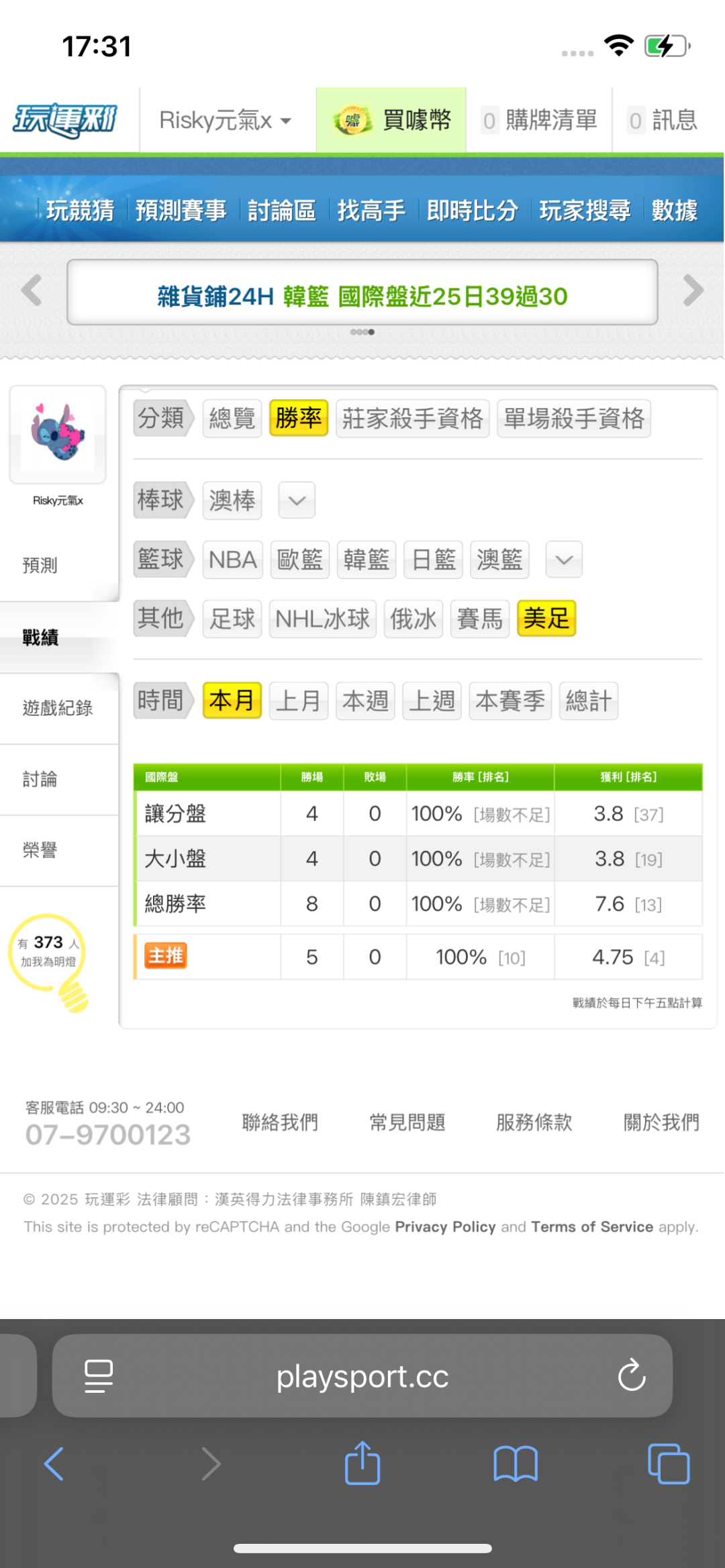The width and height of the screenshot is (725, 1568).
Task: Tap the Safari back arrow
Action: click(x=54, y=1463)
